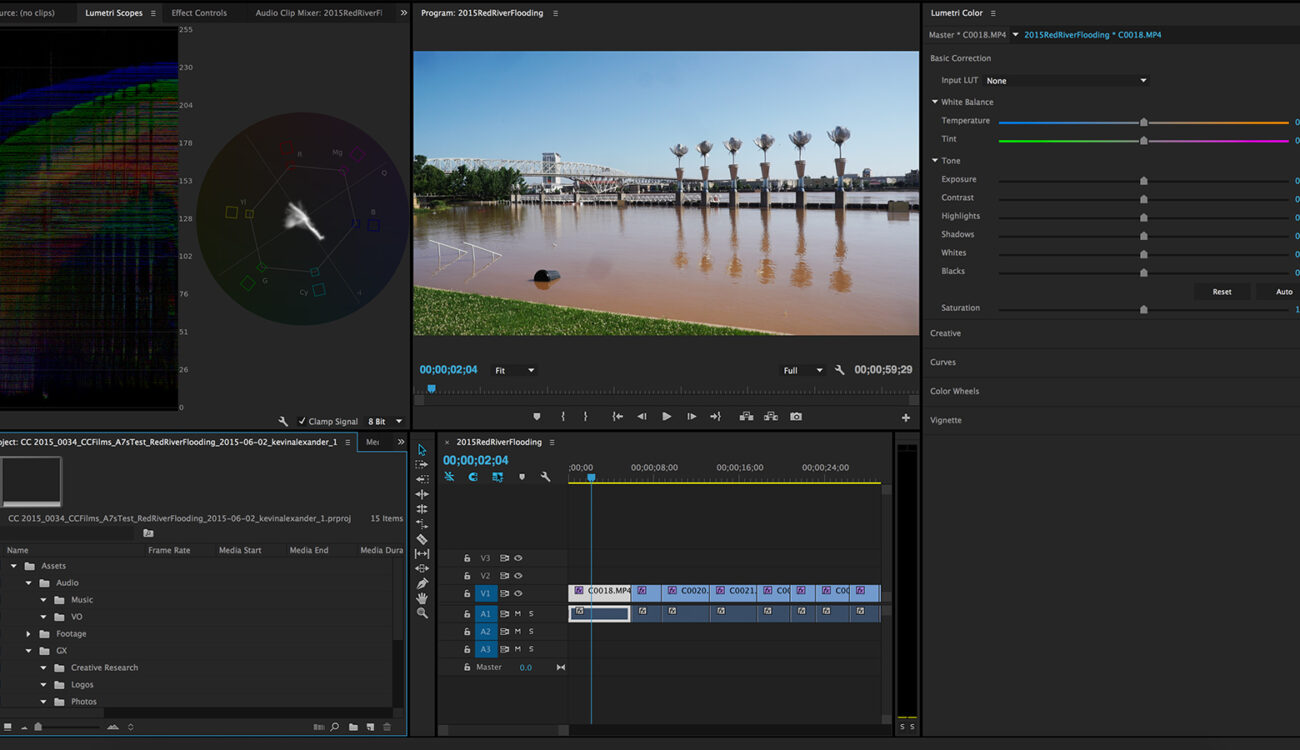Step forward one frame
The width and height of the screenshot is (1300, 750).
[691, 417]
